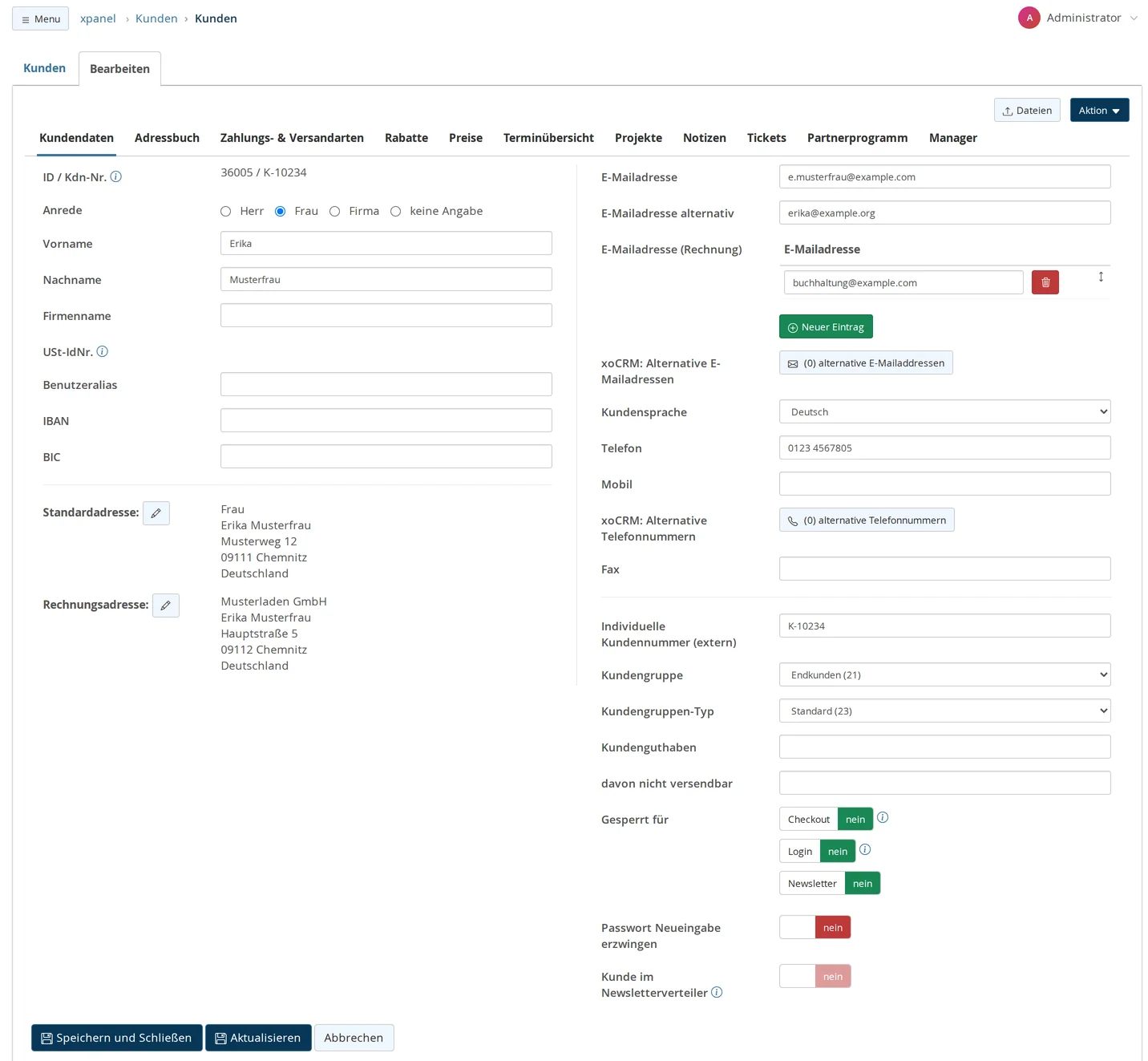Open the Dateien upload button
Screen dimensions: 1148x1061
1027,110
